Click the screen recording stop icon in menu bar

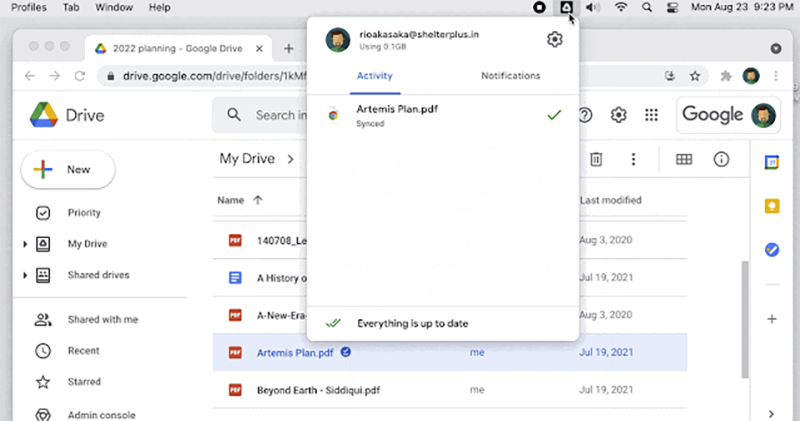[539, 7]
